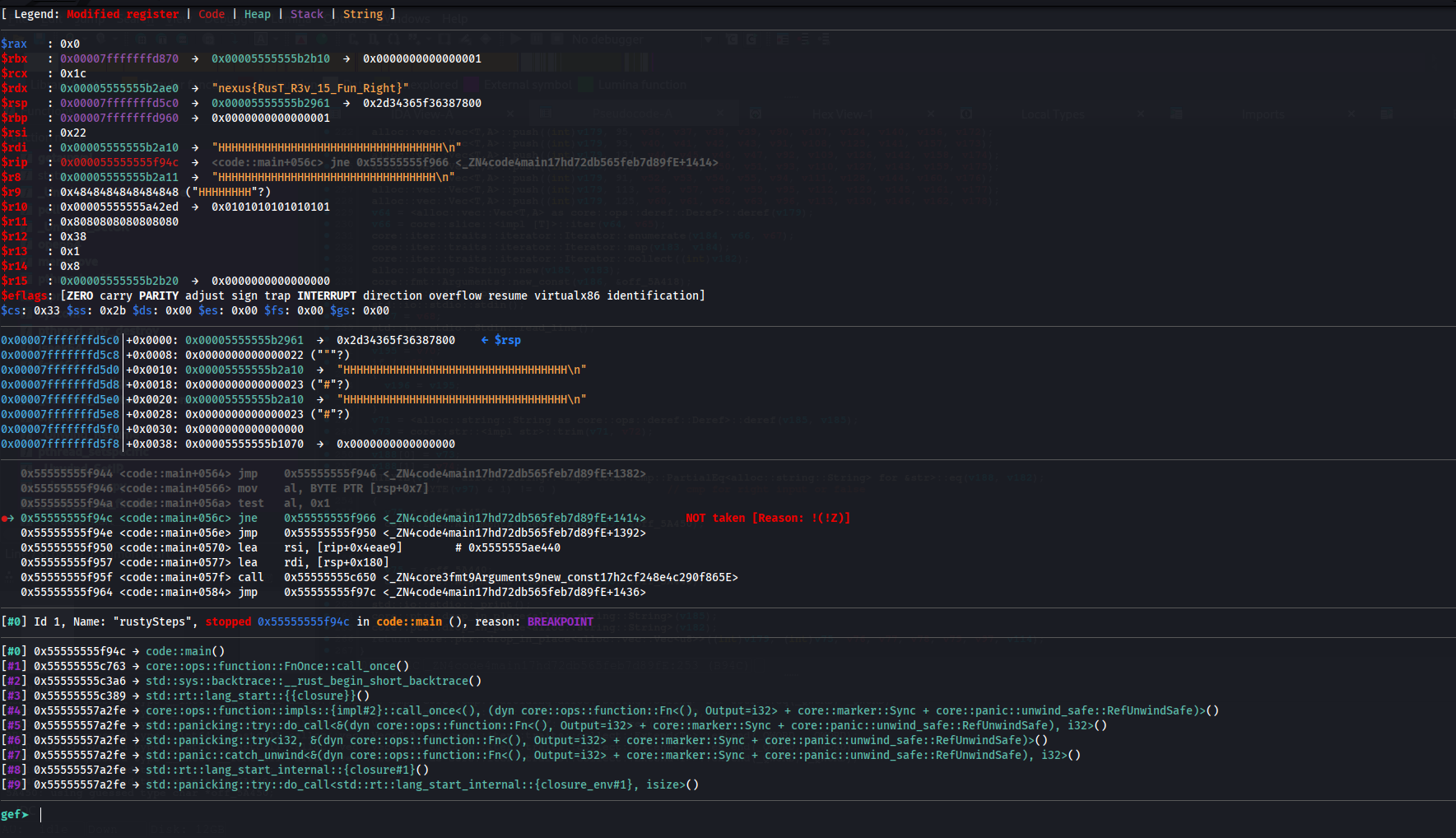Click stack address 0x00007fffffffd5c0
This screenshot has width=1456, height=838.
tap(60, 340)
